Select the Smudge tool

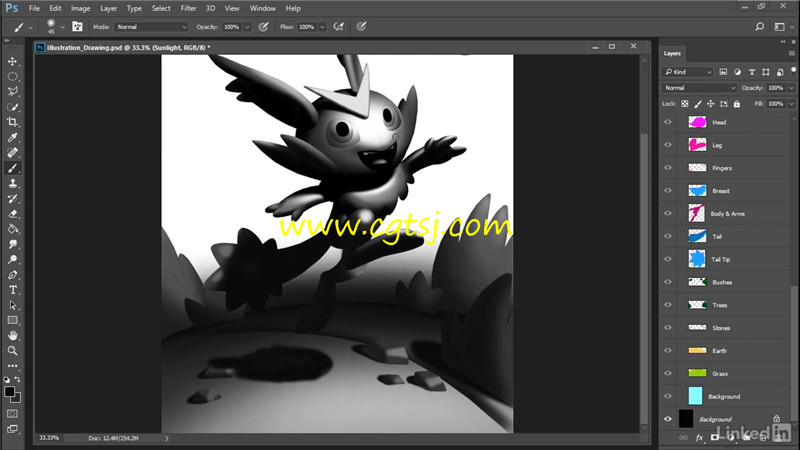12,244
